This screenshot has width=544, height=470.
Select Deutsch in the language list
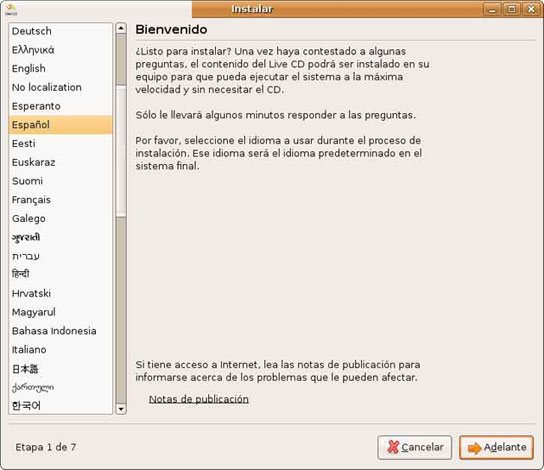[x=61, y=31]
